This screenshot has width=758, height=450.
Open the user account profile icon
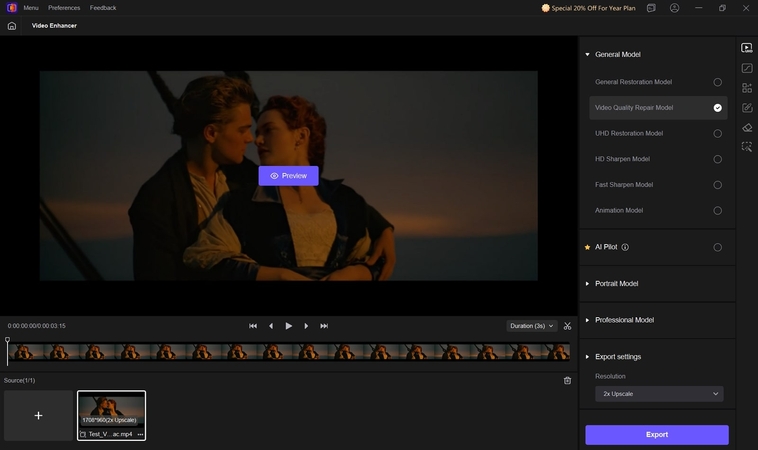point(674,8)
